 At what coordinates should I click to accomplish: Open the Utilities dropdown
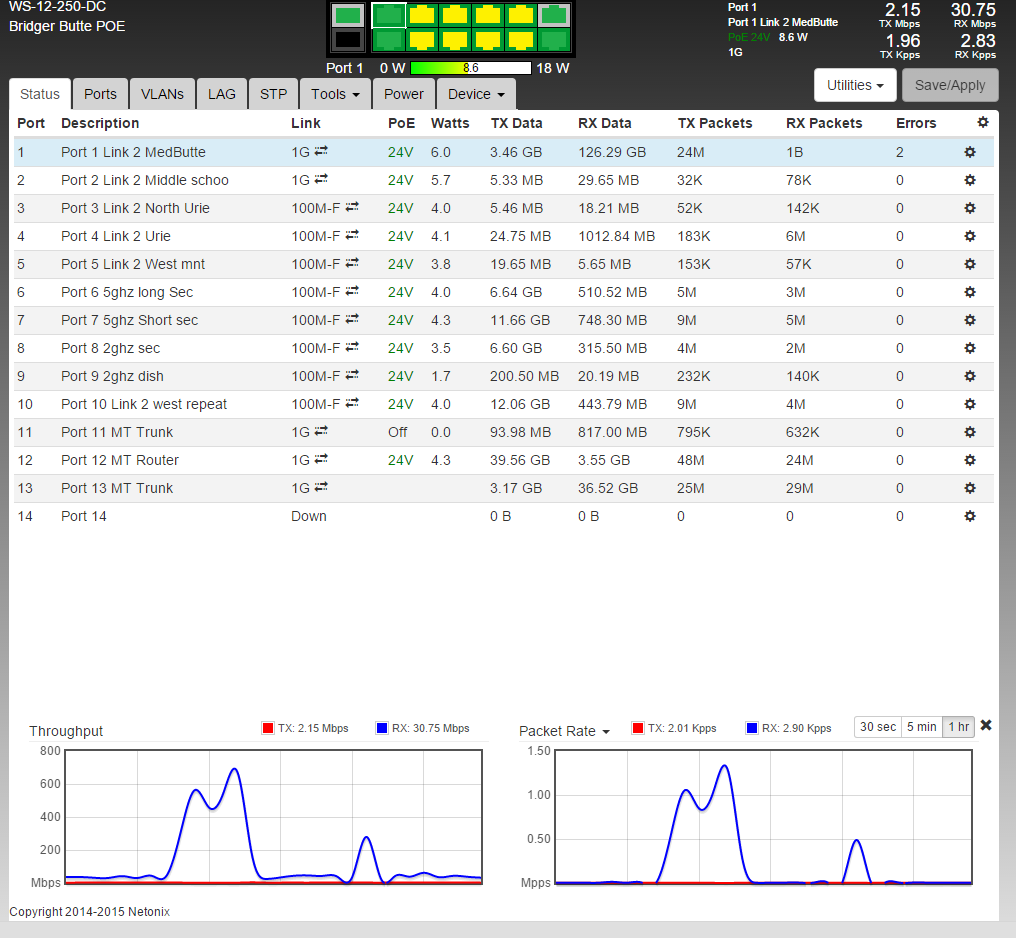click(855, 85)
